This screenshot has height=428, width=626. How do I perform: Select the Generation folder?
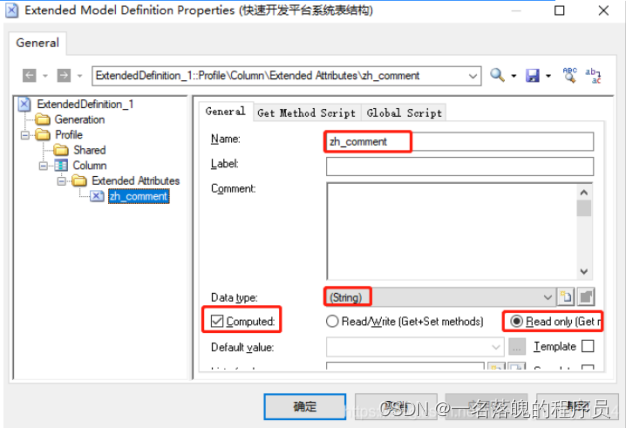coord(79,119)
